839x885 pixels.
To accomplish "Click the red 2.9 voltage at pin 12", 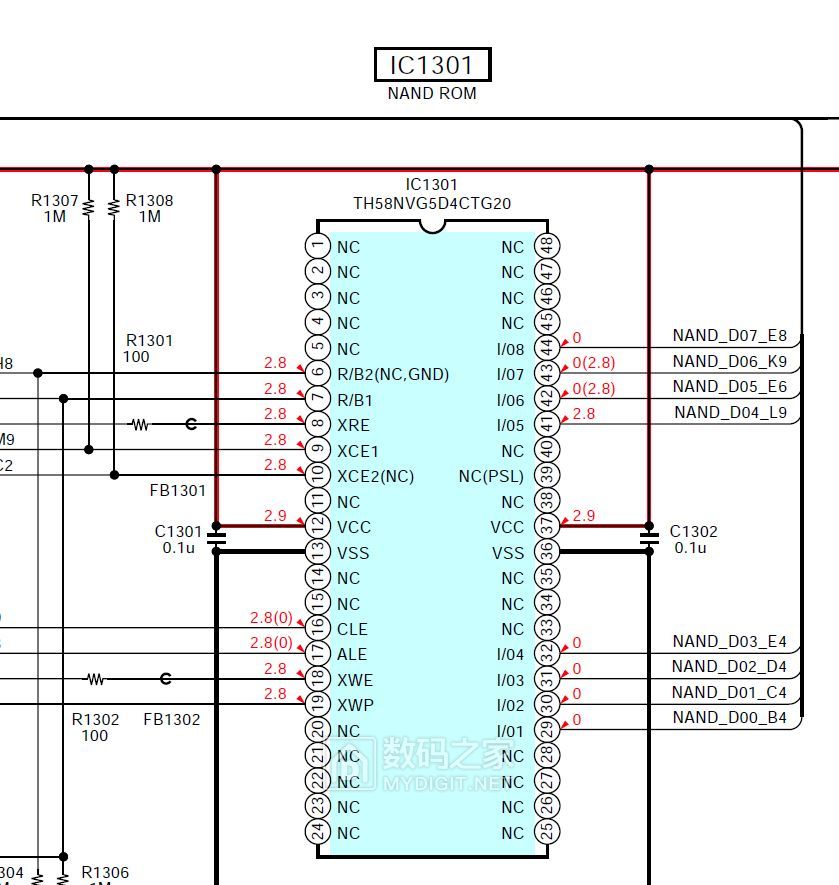I will tap(275, 516).
